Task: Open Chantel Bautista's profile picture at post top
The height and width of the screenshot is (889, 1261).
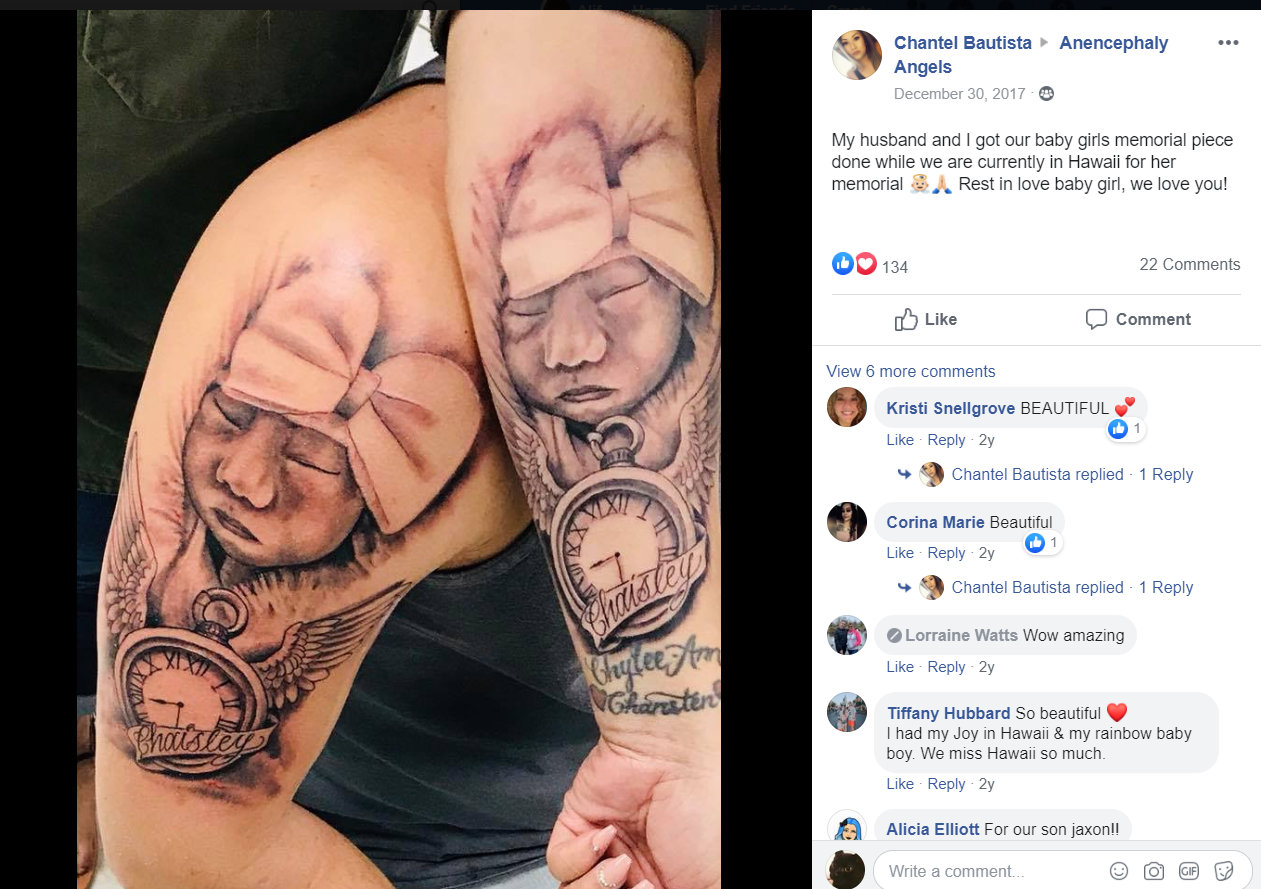Action: (857, 55)
